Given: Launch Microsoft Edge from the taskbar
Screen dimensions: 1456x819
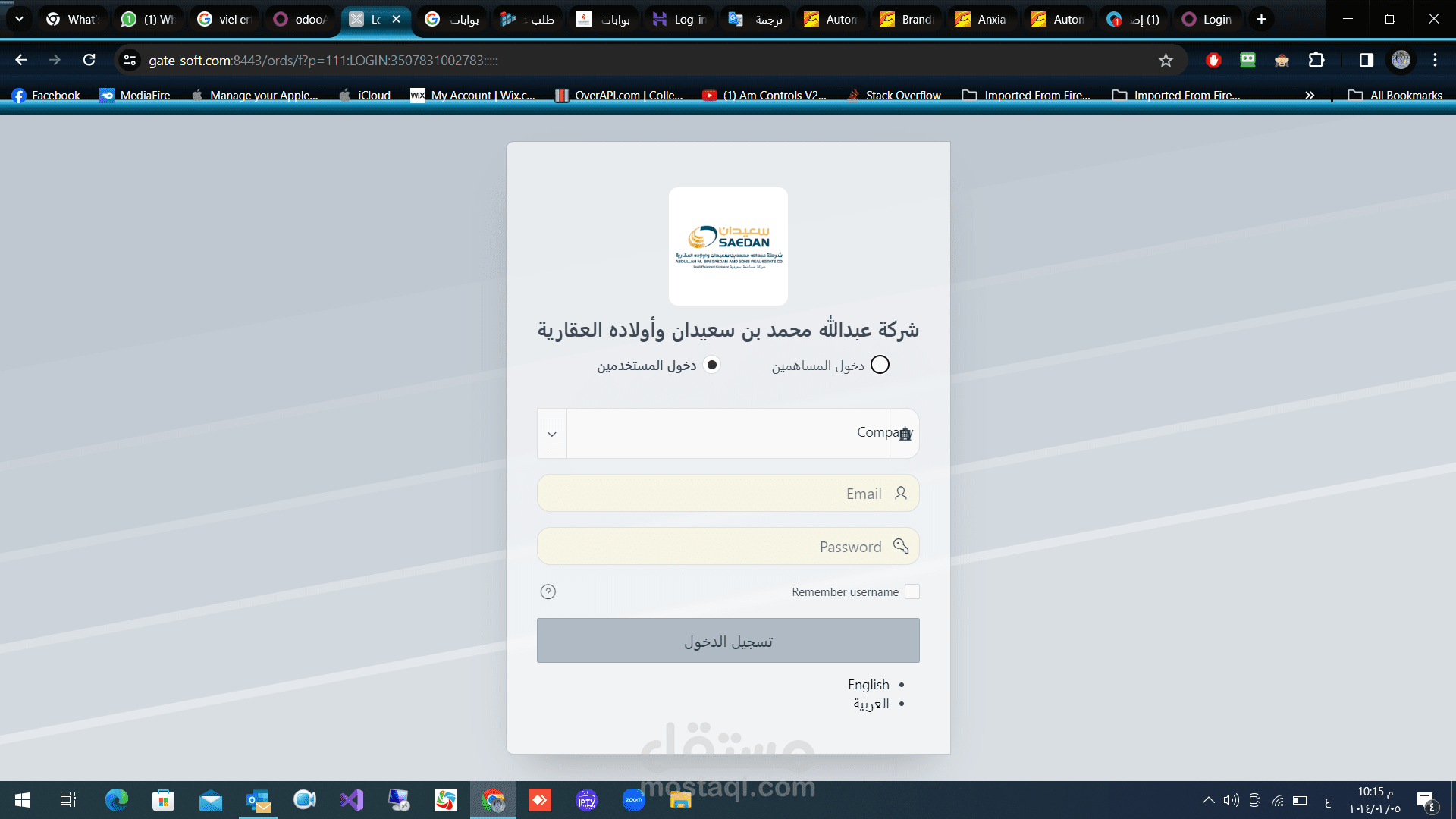Looking at the screenshot, I should (117, 800).
